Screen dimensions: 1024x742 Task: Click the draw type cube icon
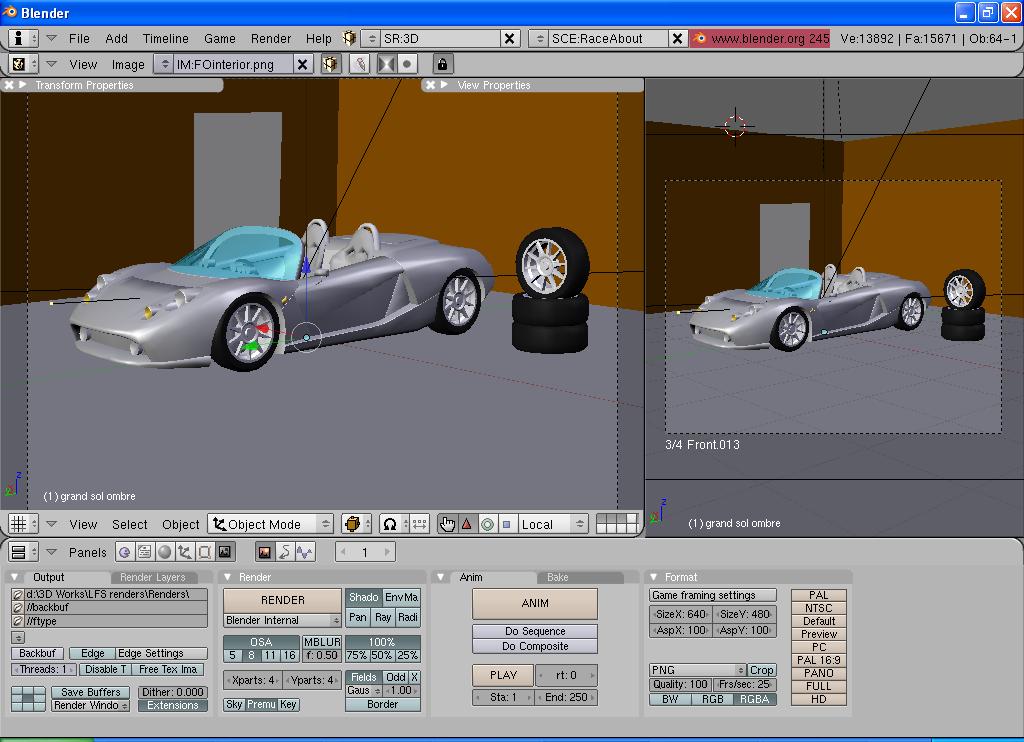click(x=355, y=524)
